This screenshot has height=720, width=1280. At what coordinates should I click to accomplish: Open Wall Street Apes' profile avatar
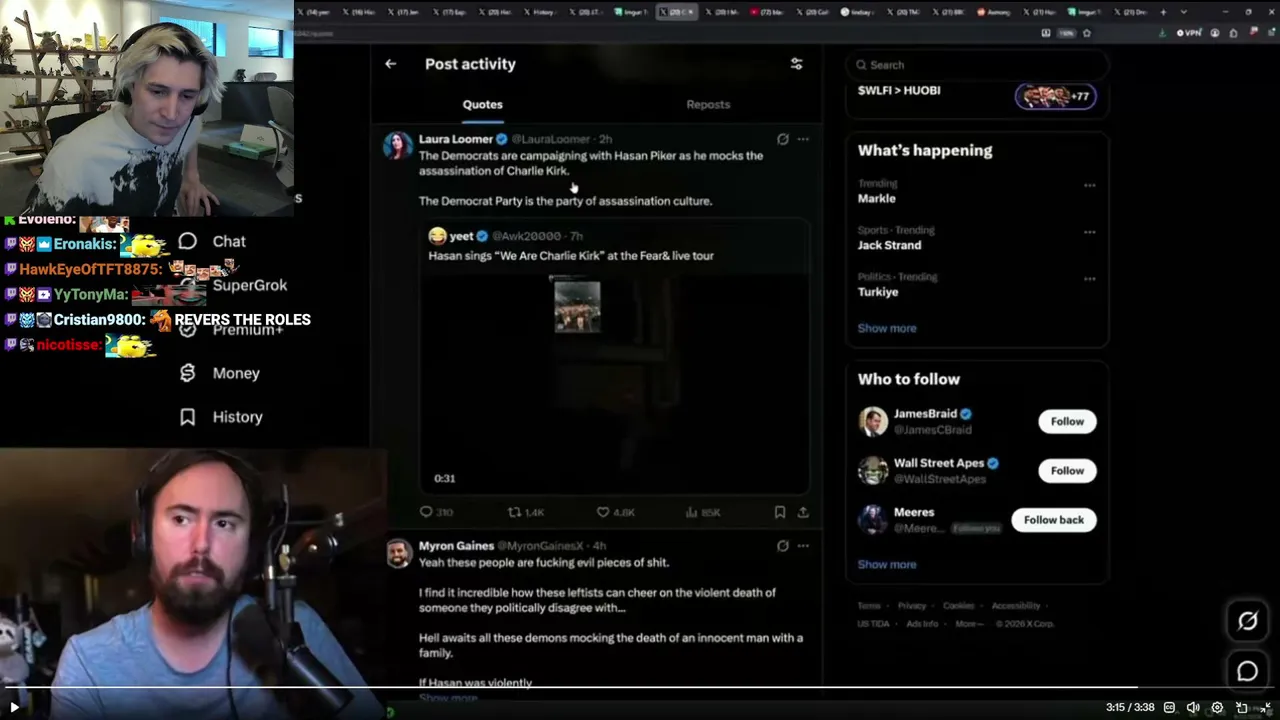point(873,470)
